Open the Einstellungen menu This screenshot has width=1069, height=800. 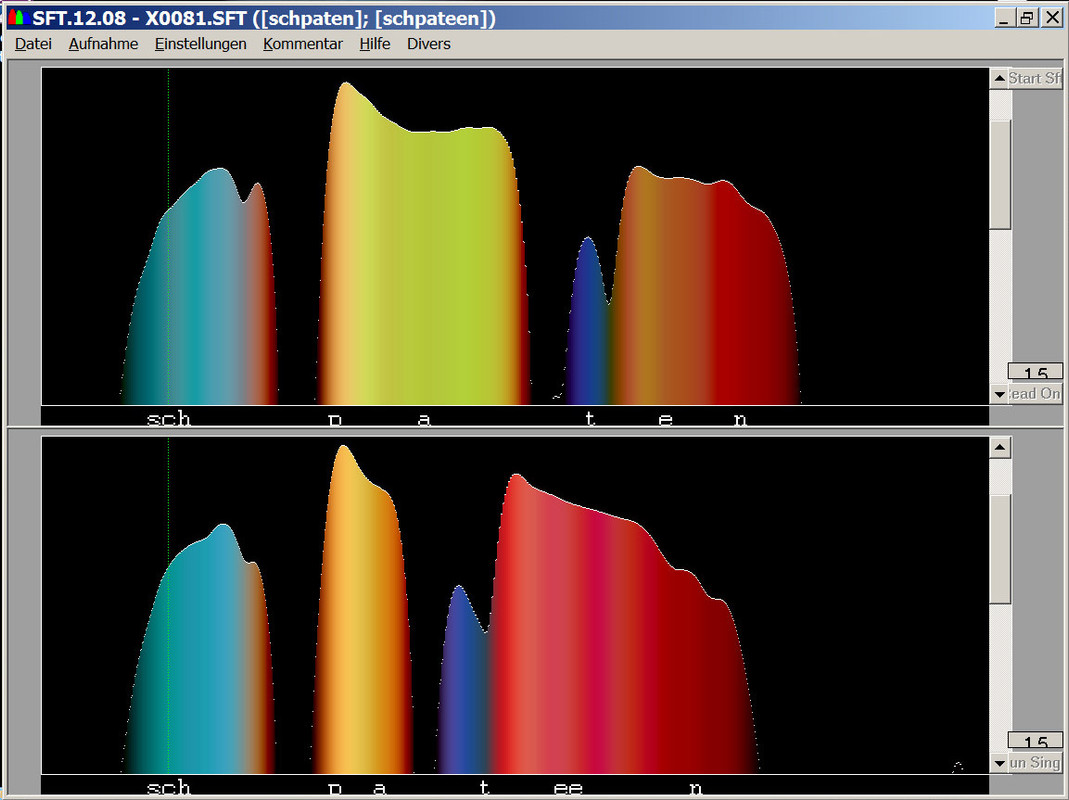pos(200,44)
